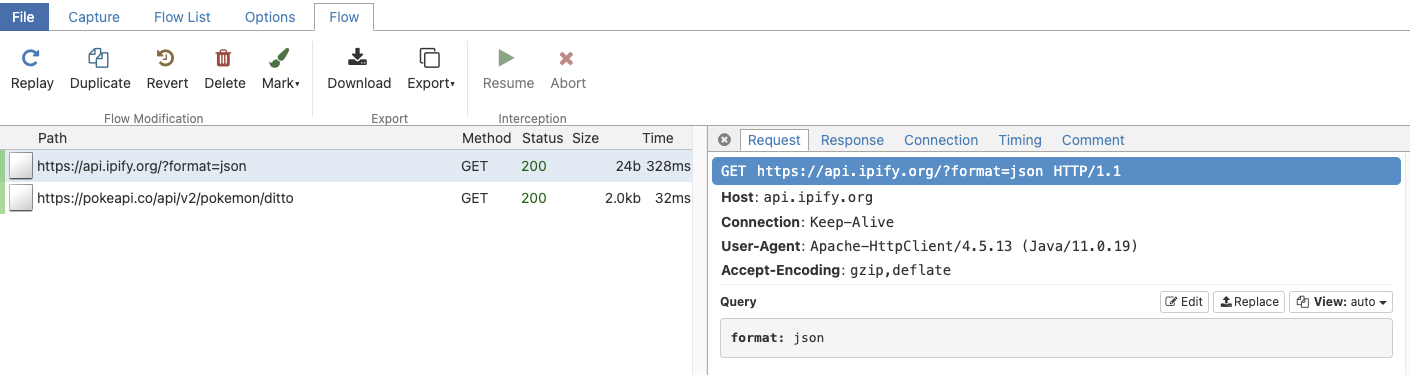Image resolution: width=1410 pixels, height=375 pixels.
Task: Abort the intercepted flow
Action: (568, 69)
